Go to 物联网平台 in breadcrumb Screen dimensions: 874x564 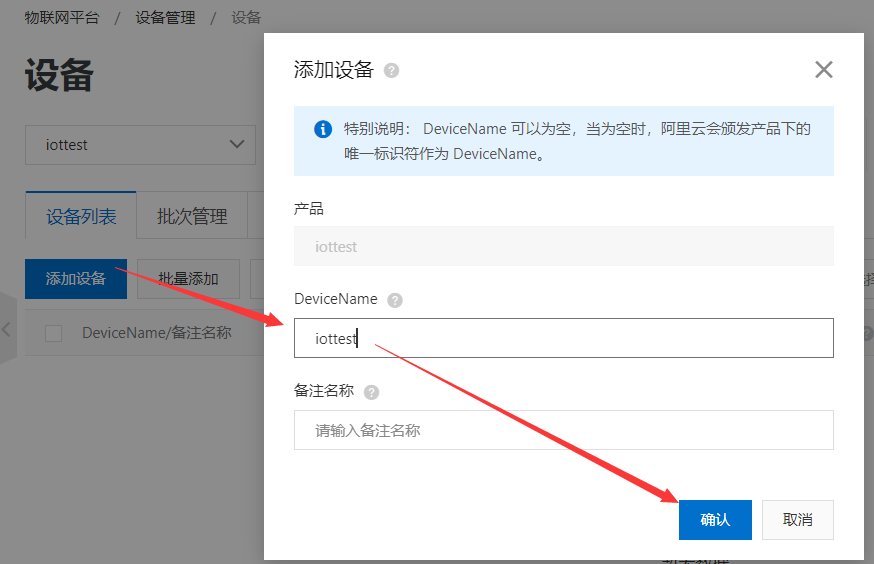(x=62, y=17)
